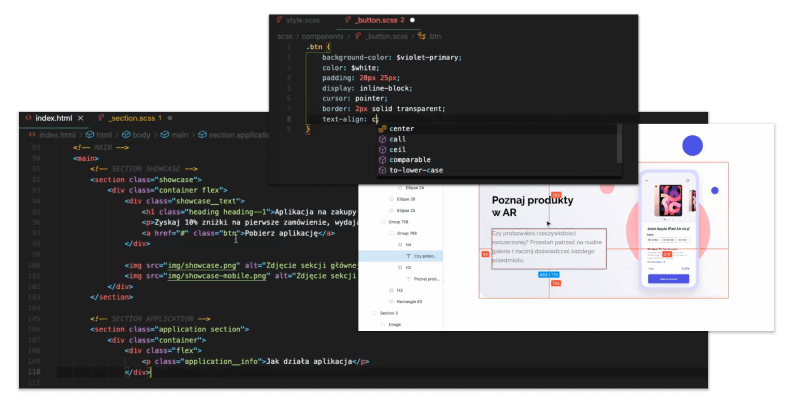Click the cube icon beside 'ceil' suggestion
This screenshot has height=406, width=788.
(x=382, y=150)
